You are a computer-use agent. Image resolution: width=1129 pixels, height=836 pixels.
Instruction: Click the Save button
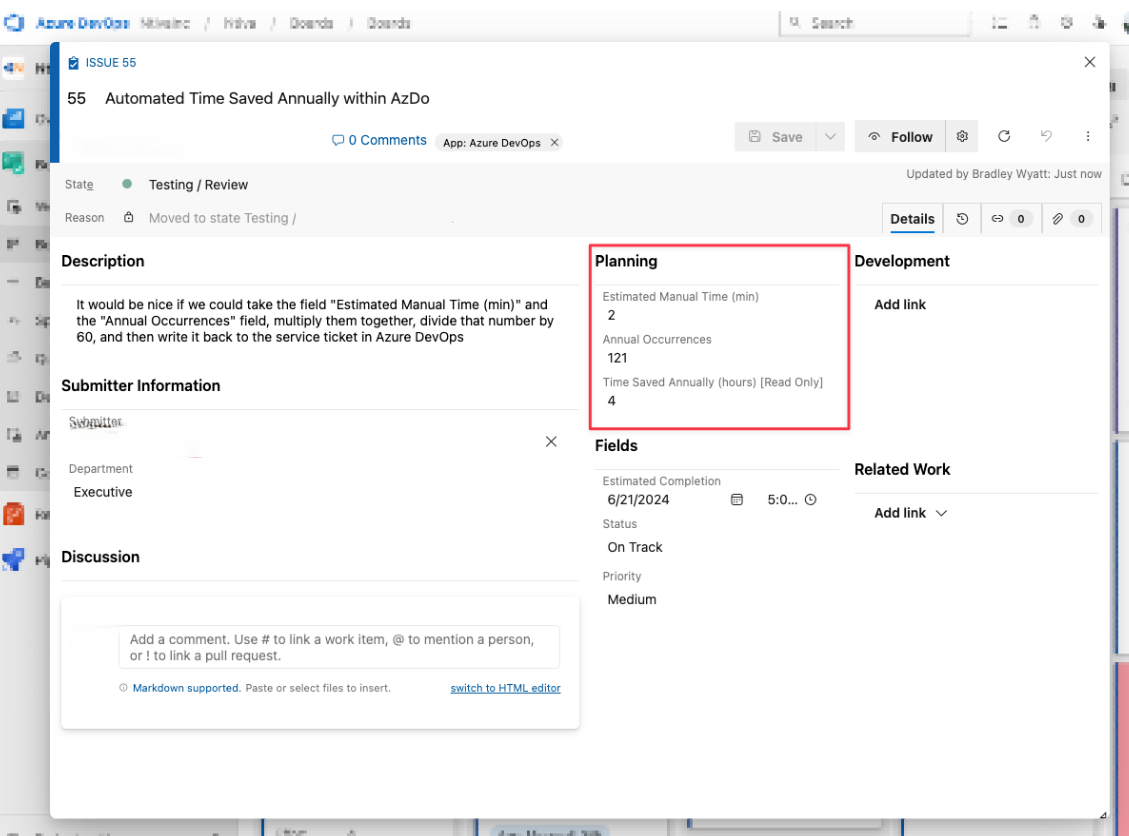click(775, 137)
